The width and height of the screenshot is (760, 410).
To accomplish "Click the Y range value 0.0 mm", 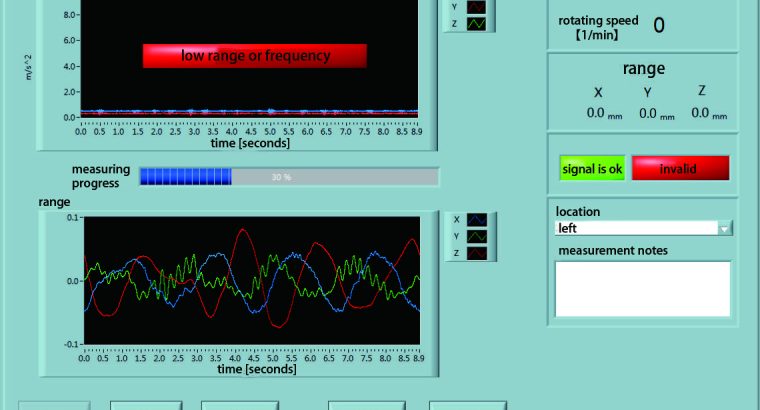I will click(x=656, y=113).
